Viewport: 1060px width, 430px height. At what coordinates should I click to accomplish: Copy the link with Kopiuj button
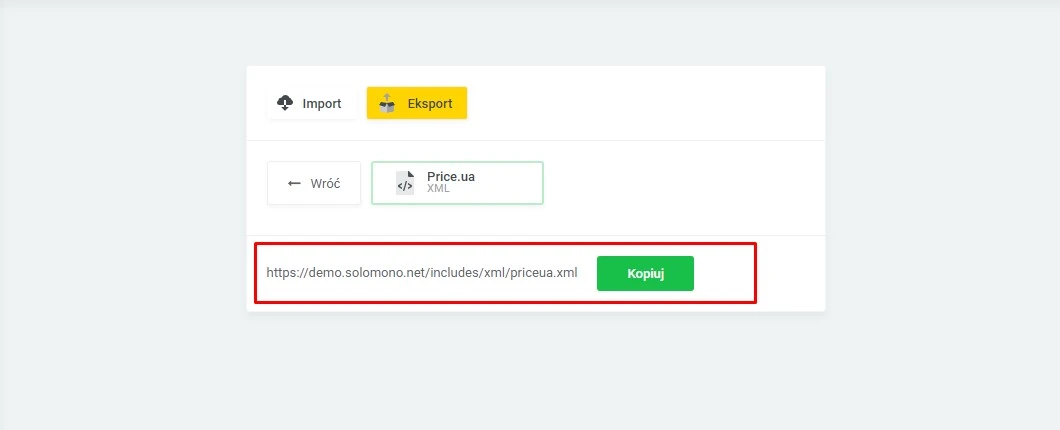pos(645,273)
